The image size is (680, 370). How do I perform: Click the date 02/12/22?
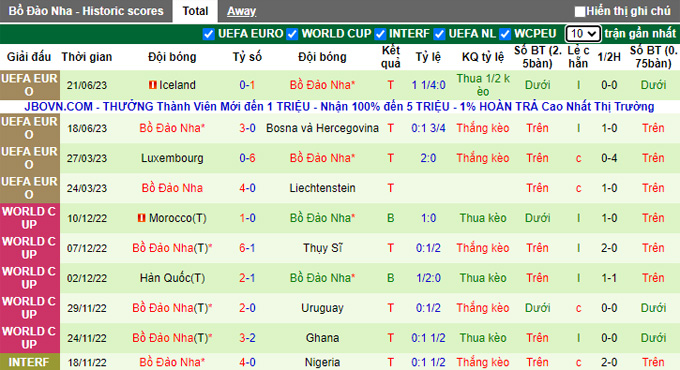pos(87,278)
